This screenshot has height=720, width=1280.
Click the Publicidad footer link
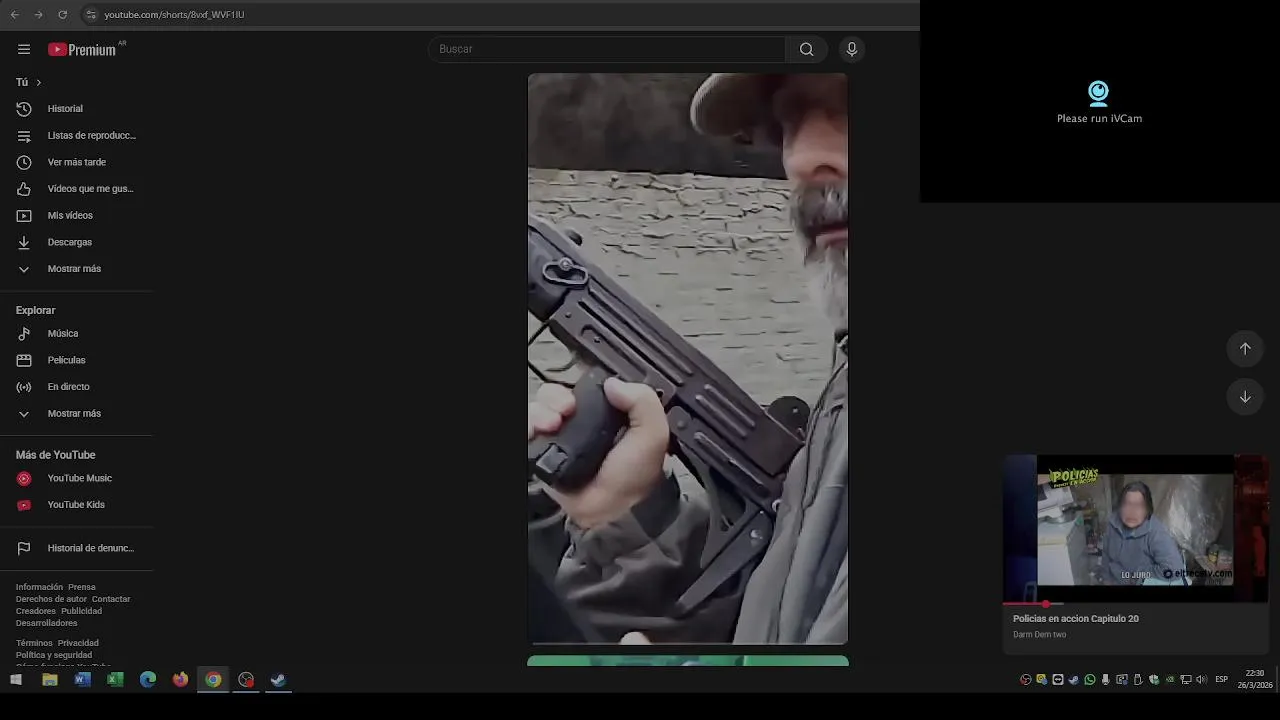(x=81, y=611)
